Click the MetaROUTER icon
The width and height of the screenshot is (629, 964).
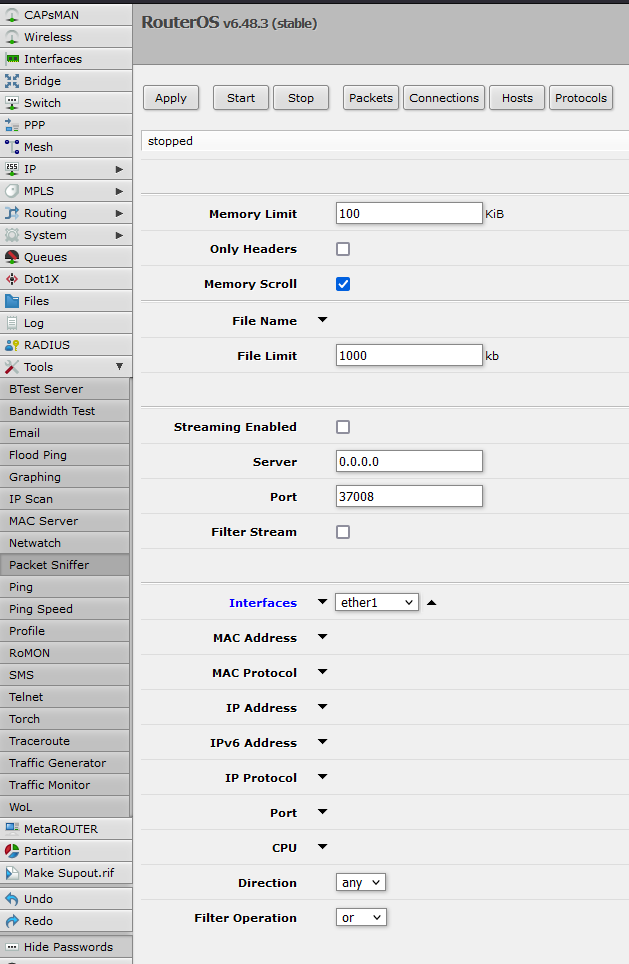(12, 829)
